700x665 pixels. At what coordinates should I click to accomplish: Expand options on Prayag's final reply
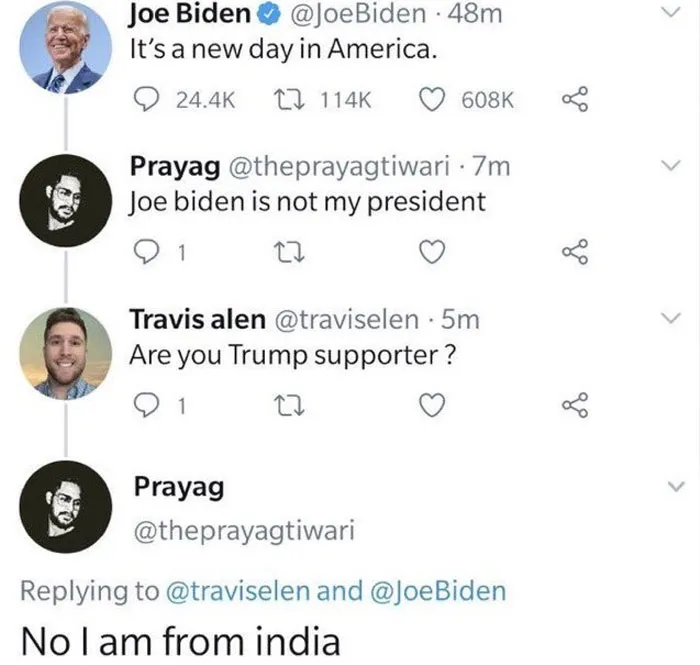(675, 486)
